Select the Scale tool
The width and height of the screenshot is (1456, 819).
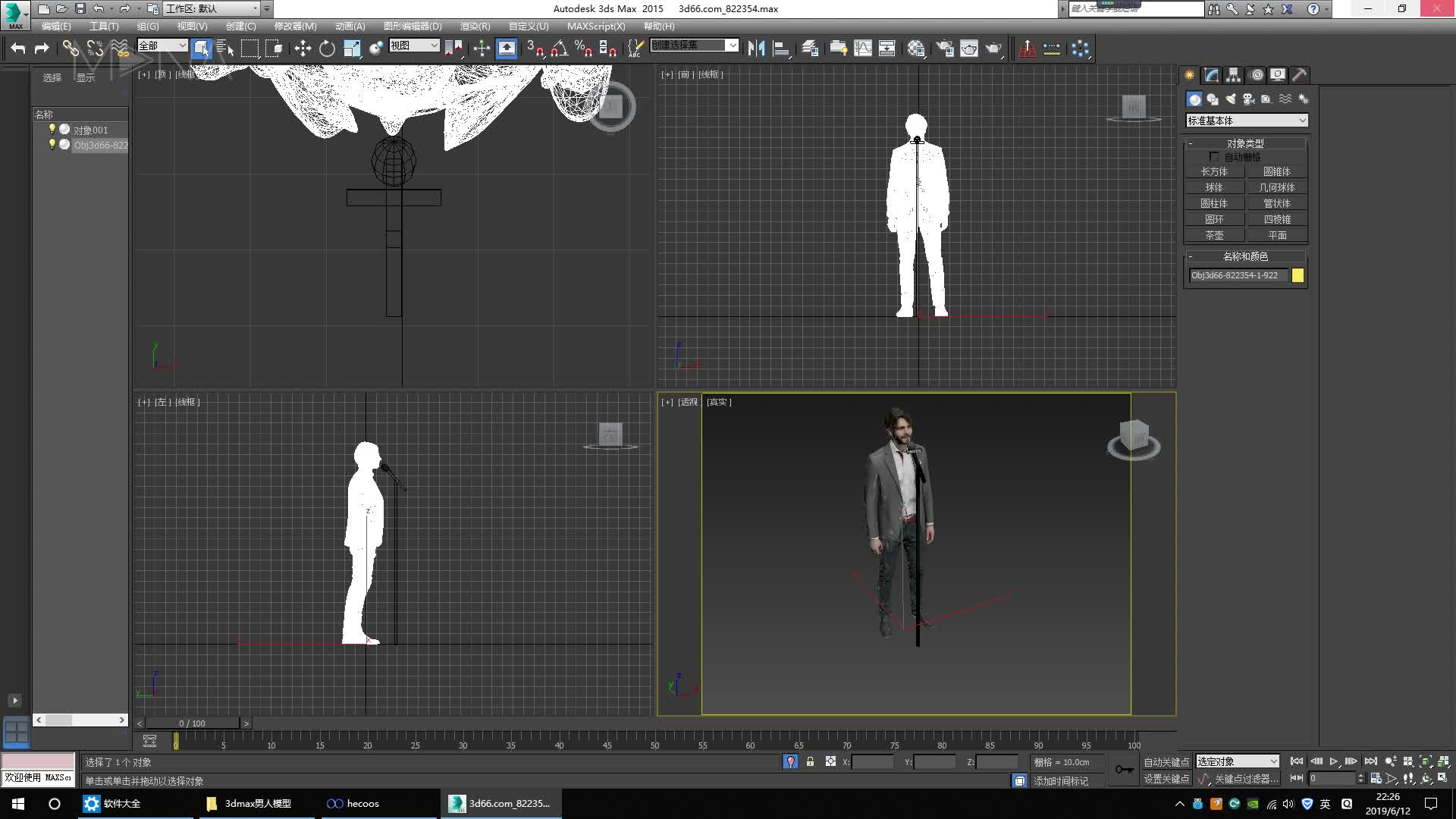click(x=352, y=49)
